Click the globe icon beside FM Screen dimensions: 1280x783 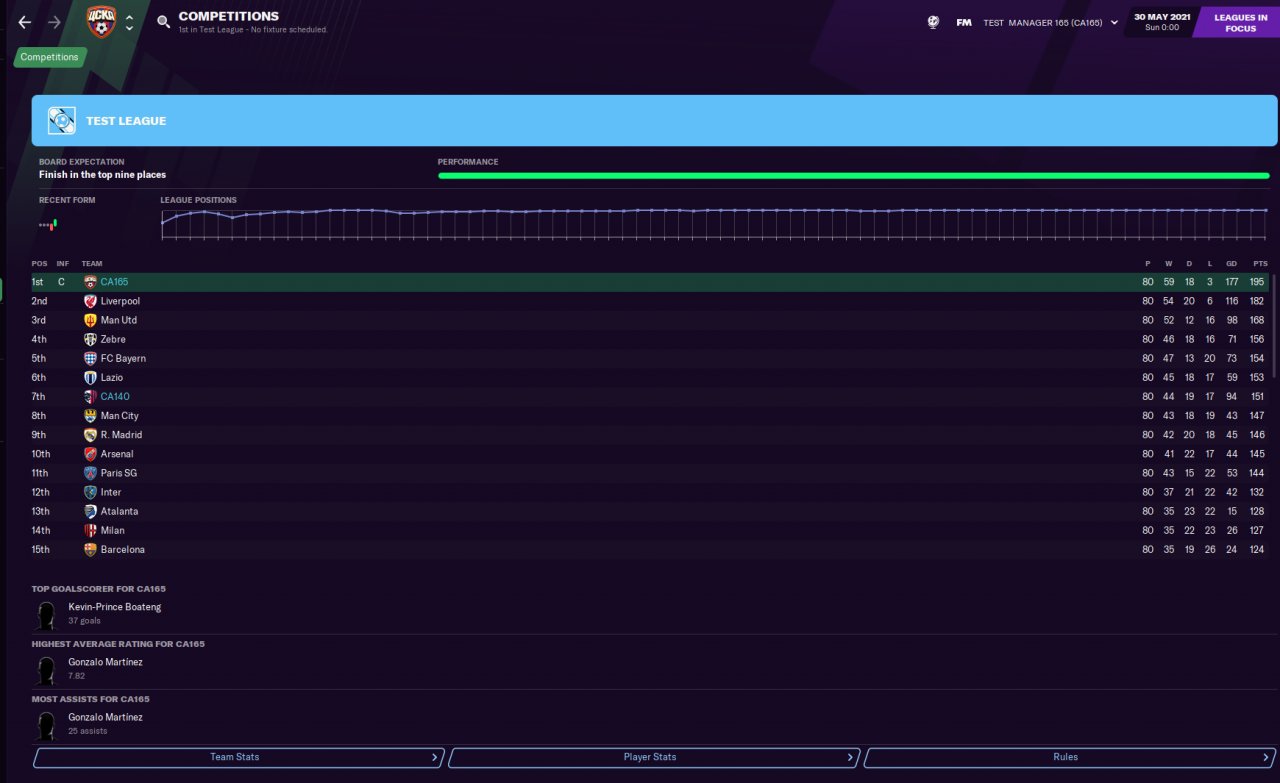point(933,22)
